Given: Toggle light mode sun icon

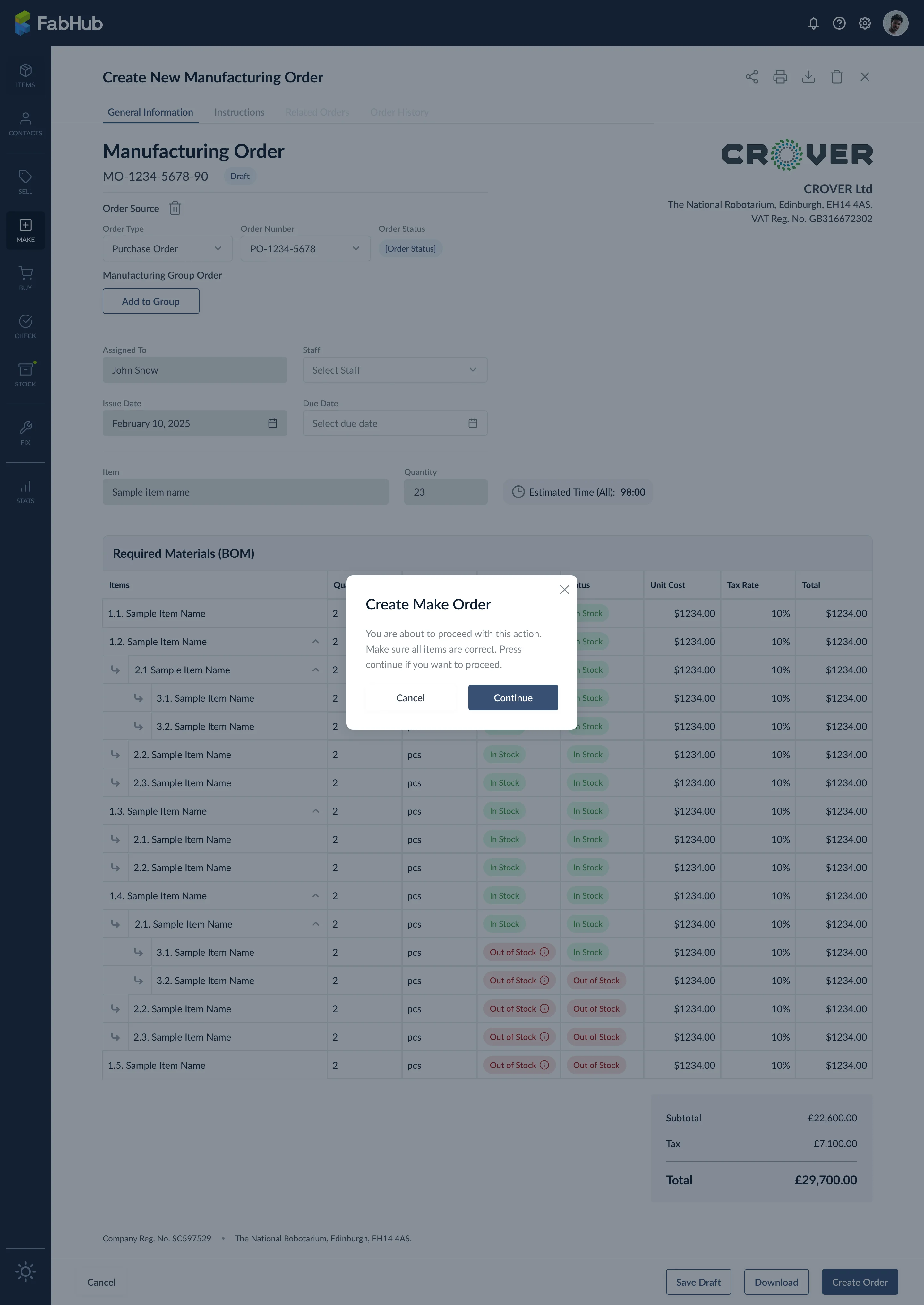Looking at the screenshot, I should pos(26,1271).
